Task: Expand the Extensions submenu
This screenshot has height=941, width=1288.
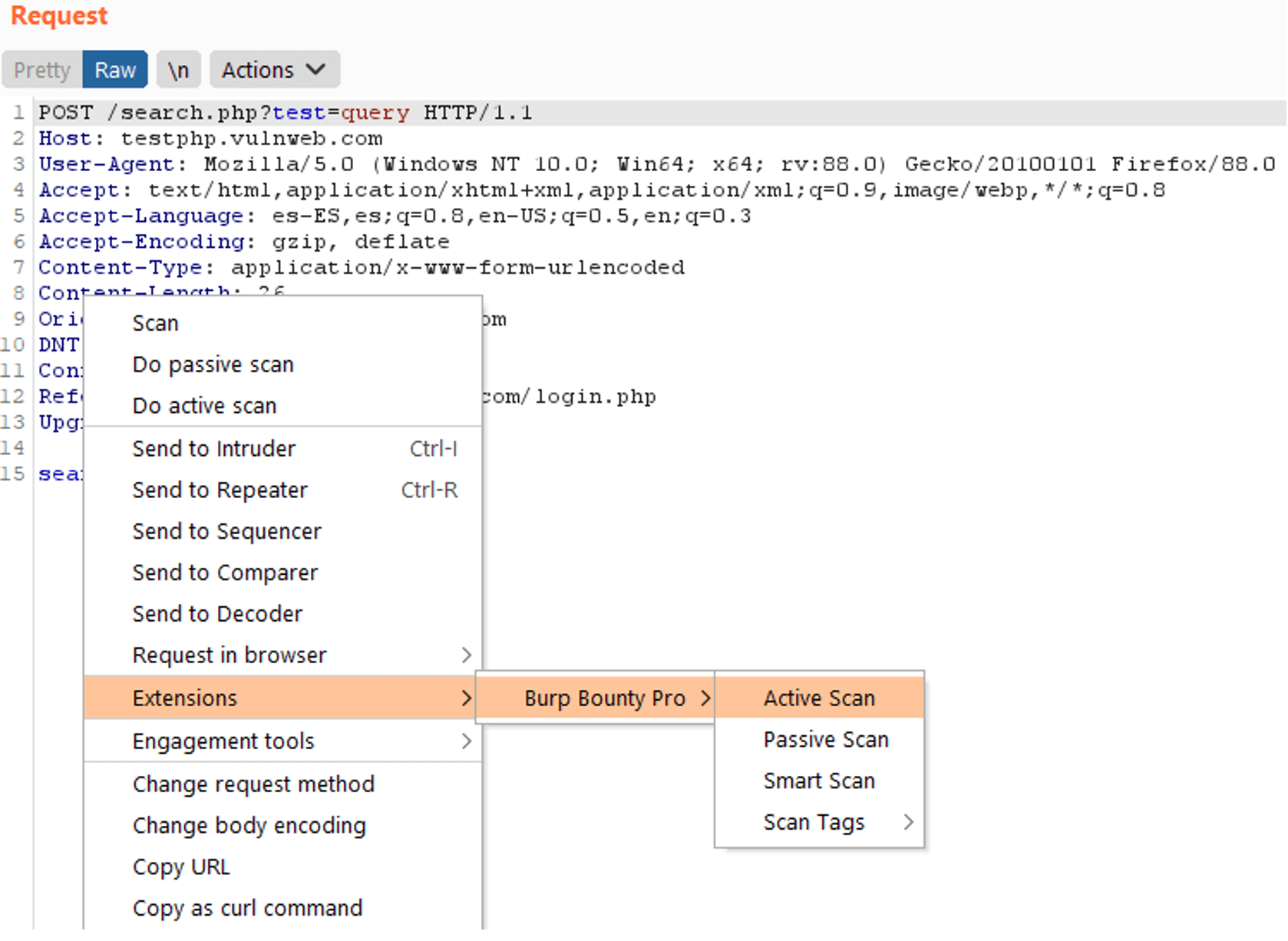Action: point(184,698)
